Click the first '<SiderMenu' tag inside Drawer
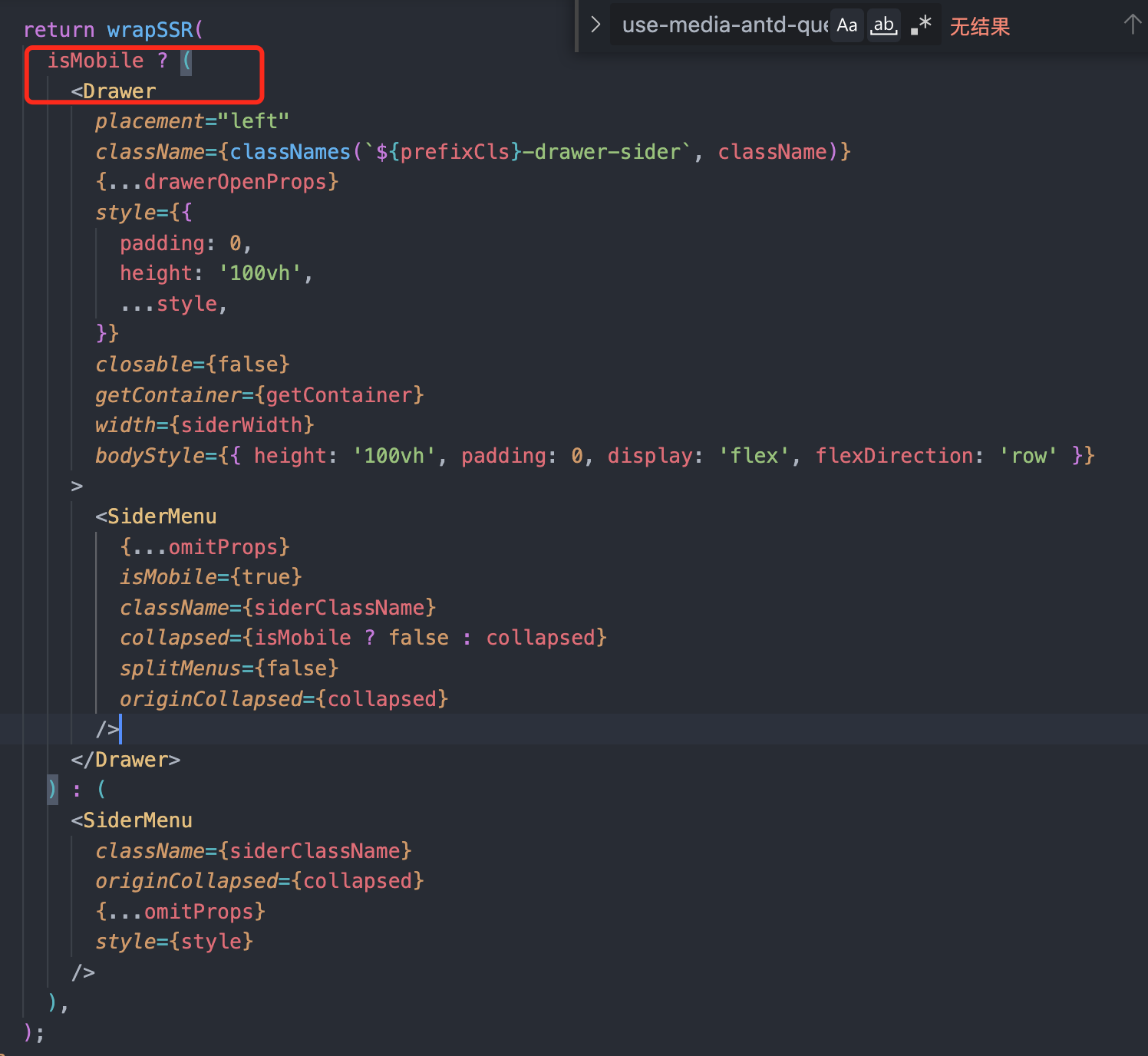Screen dimensions: 1148x1056 (156, 516)
